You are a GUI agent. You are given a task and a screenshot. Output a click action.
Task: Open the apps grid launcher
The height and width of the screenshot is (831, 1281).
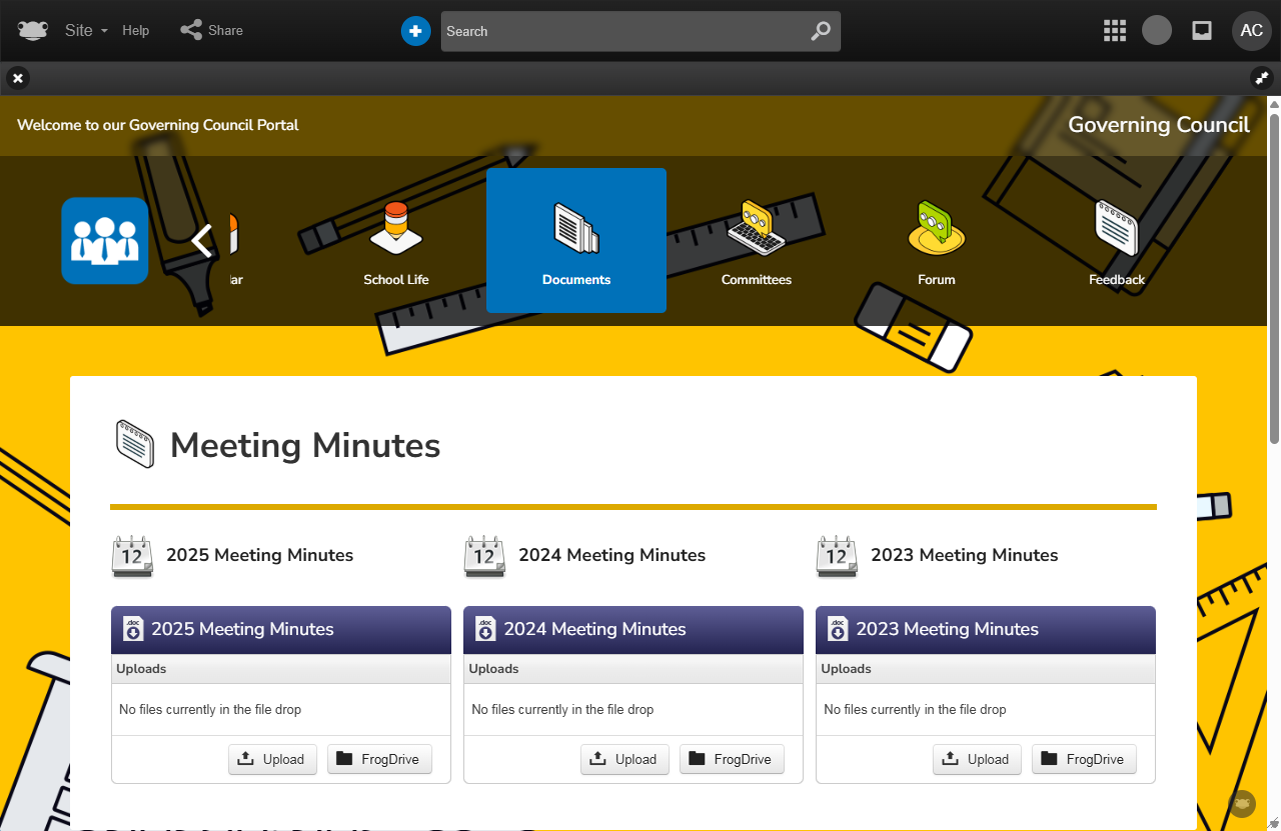click(x=1114, y=30)
